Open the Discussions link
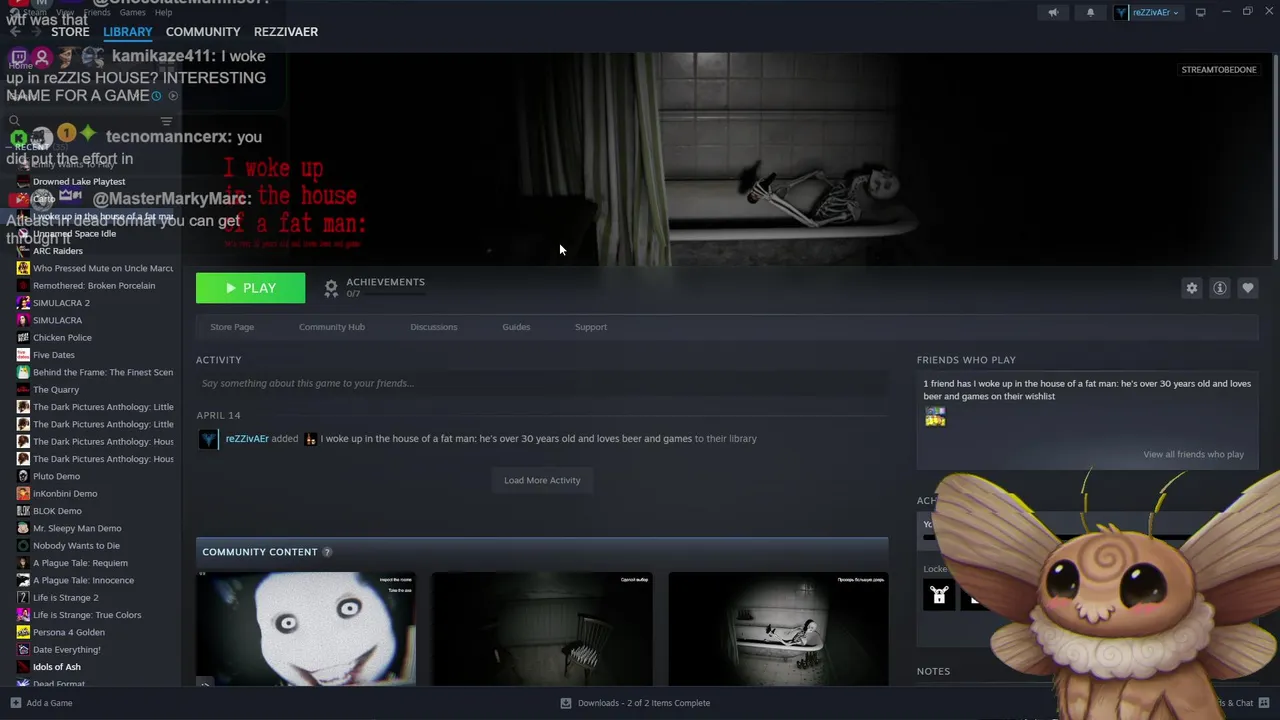 pos(434,327)
